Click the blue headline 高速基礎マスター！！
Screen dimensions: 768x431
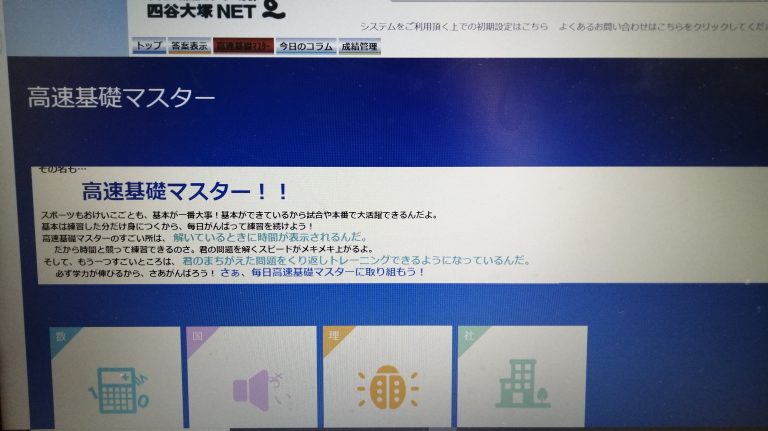coord(185,191)
